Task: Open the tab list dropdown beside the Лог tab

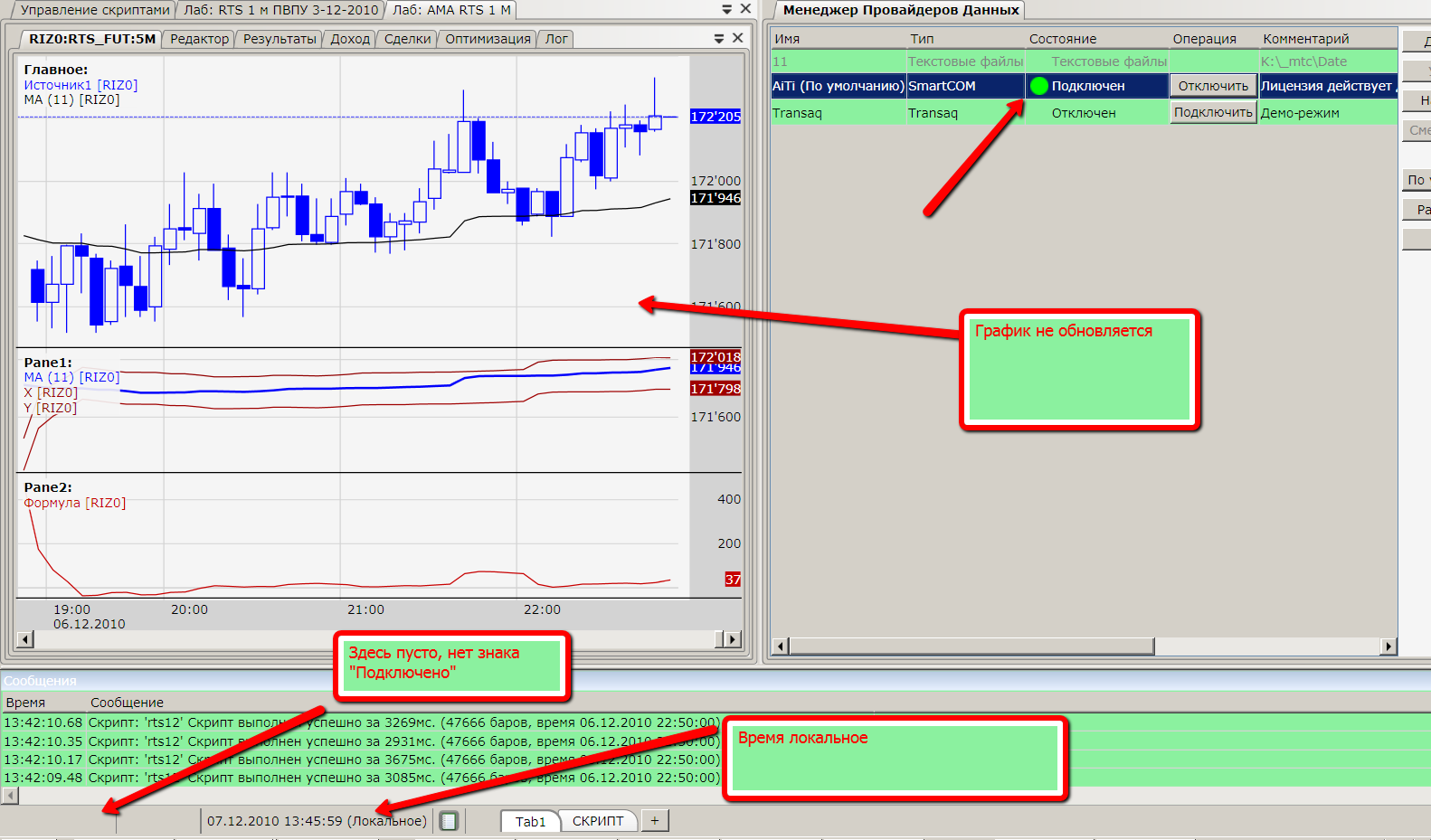Action: pyautogui.click(x=719, y=38)
